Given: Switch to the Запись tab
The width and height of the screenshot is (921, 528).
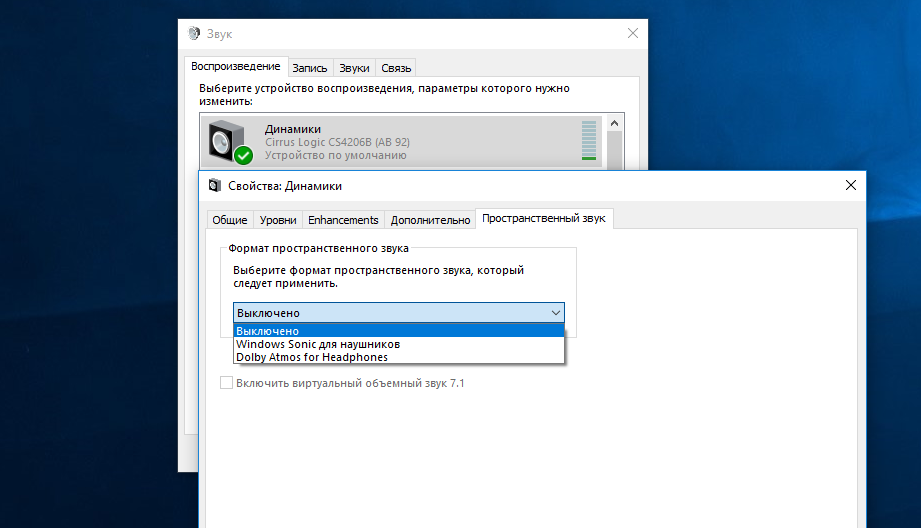Looking at the screenshot, I should coord(310,68).
